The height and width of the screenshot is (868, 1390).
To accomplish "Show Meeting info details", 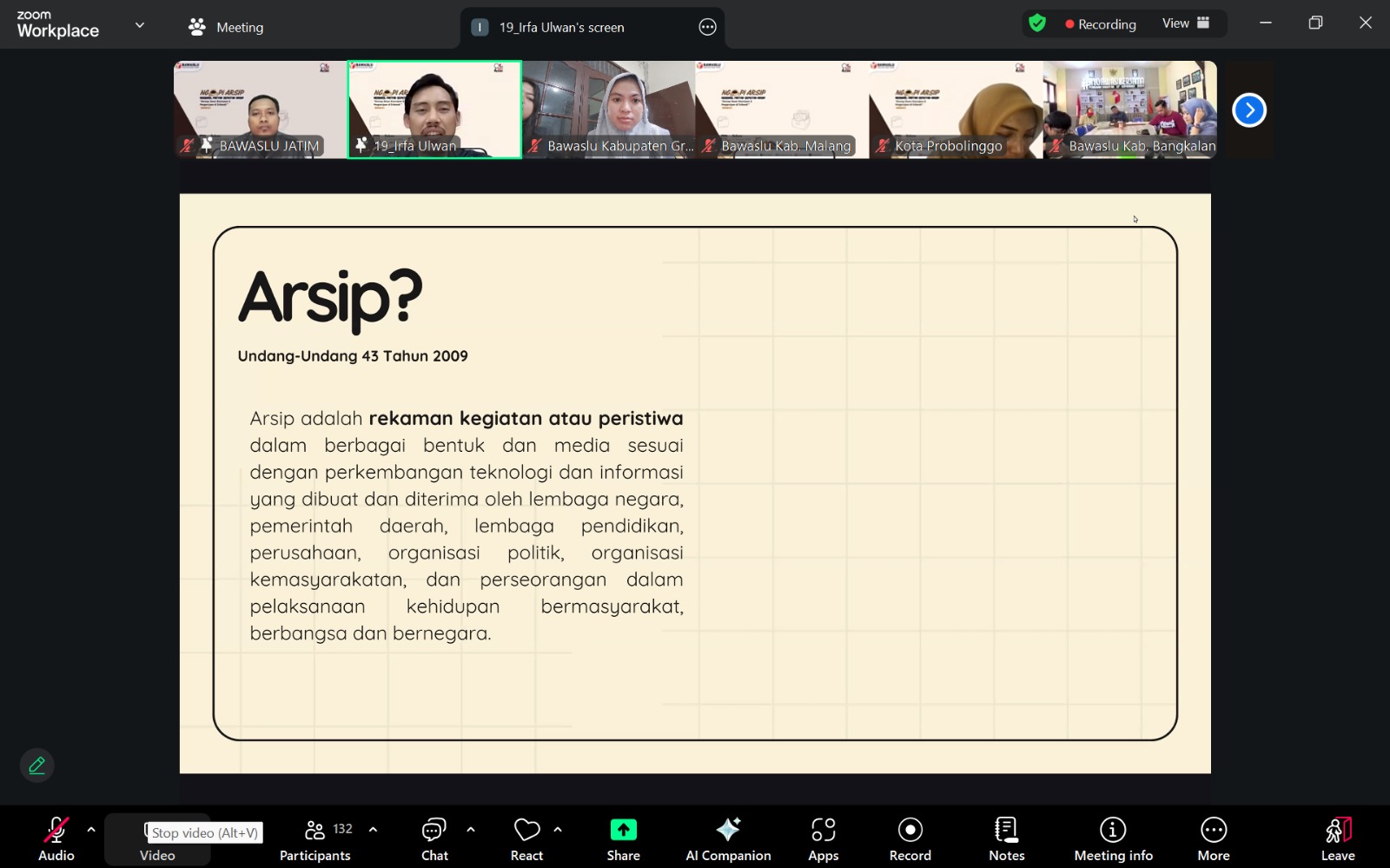I will click(1112, 837).
